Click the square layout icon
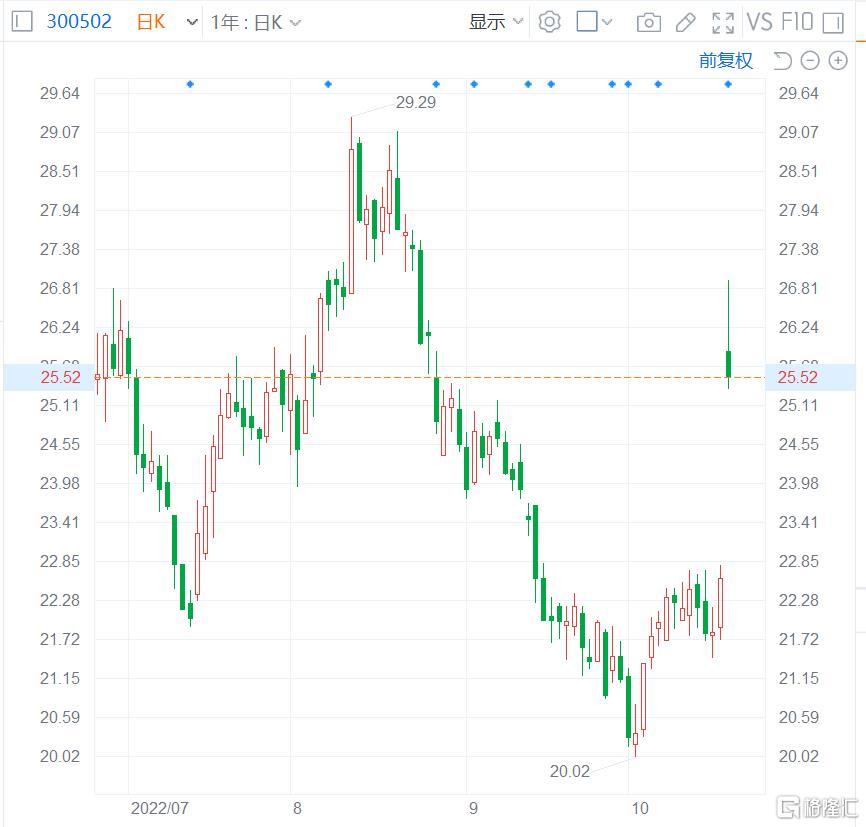Image resolution: width=866 pixels, height=827 pixels. point(587,22)
